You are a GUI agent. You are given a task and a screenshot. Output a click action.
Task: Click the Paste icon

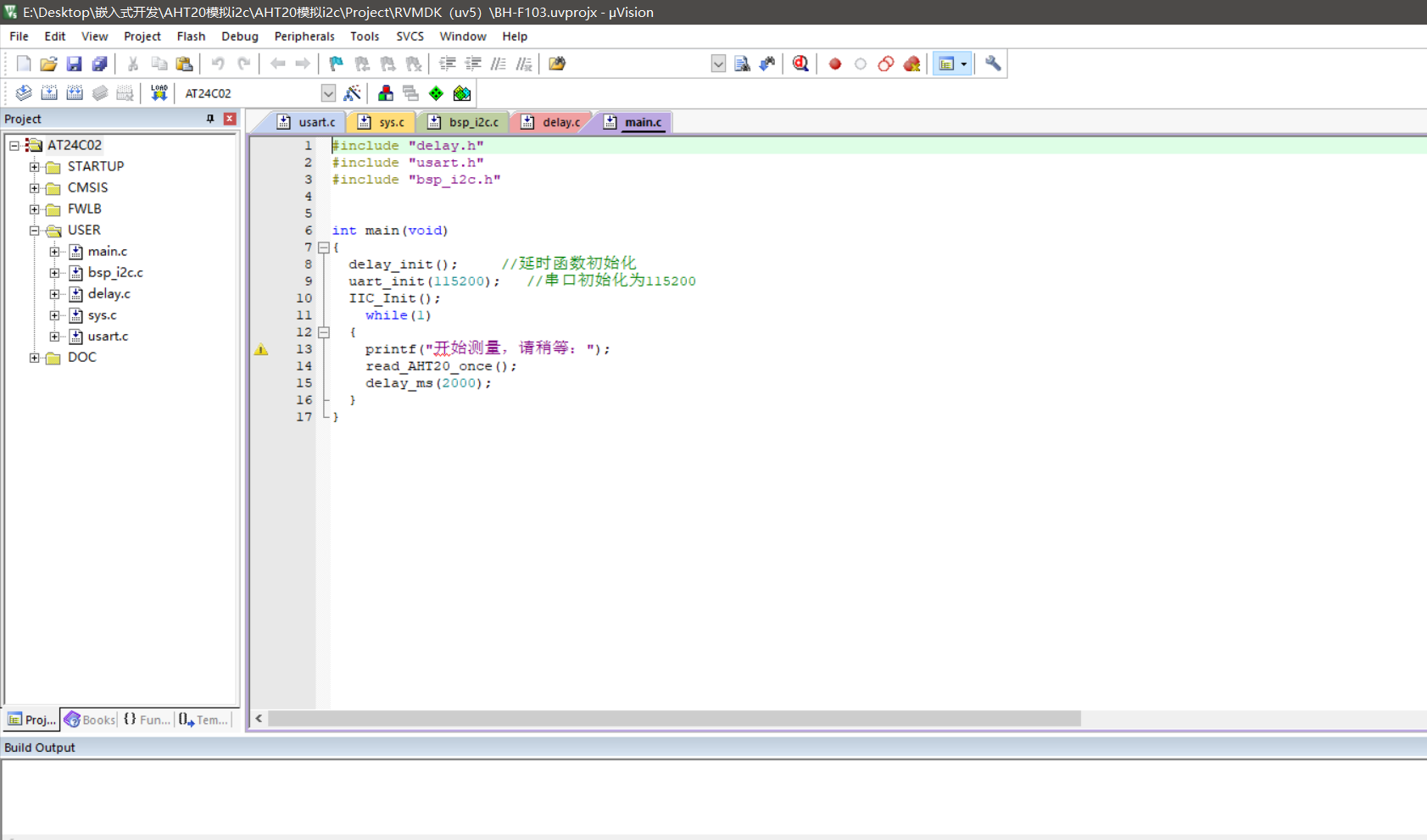pos(184,64)
